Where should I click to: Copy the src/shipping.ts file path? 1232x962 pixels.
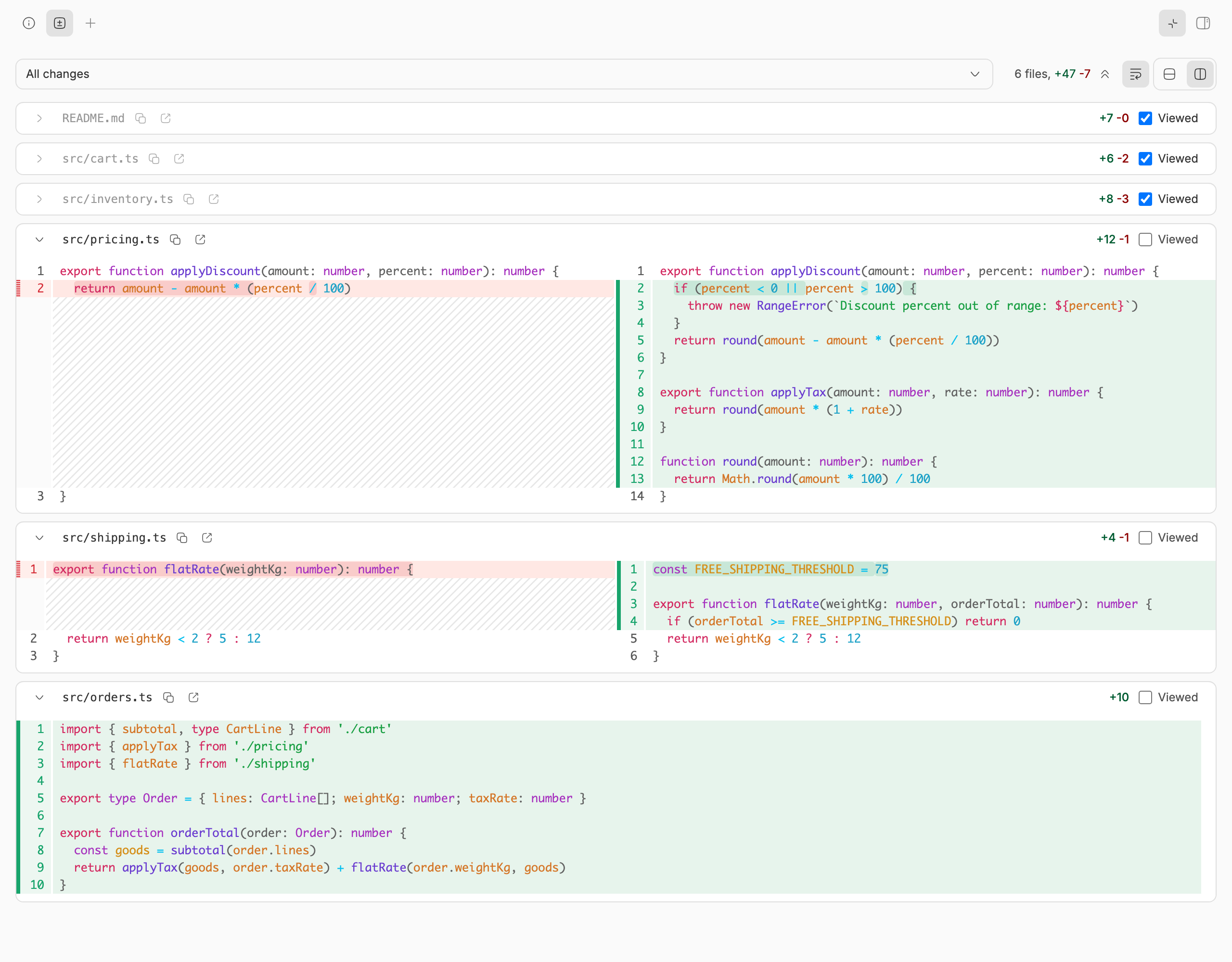pos(182,538)
